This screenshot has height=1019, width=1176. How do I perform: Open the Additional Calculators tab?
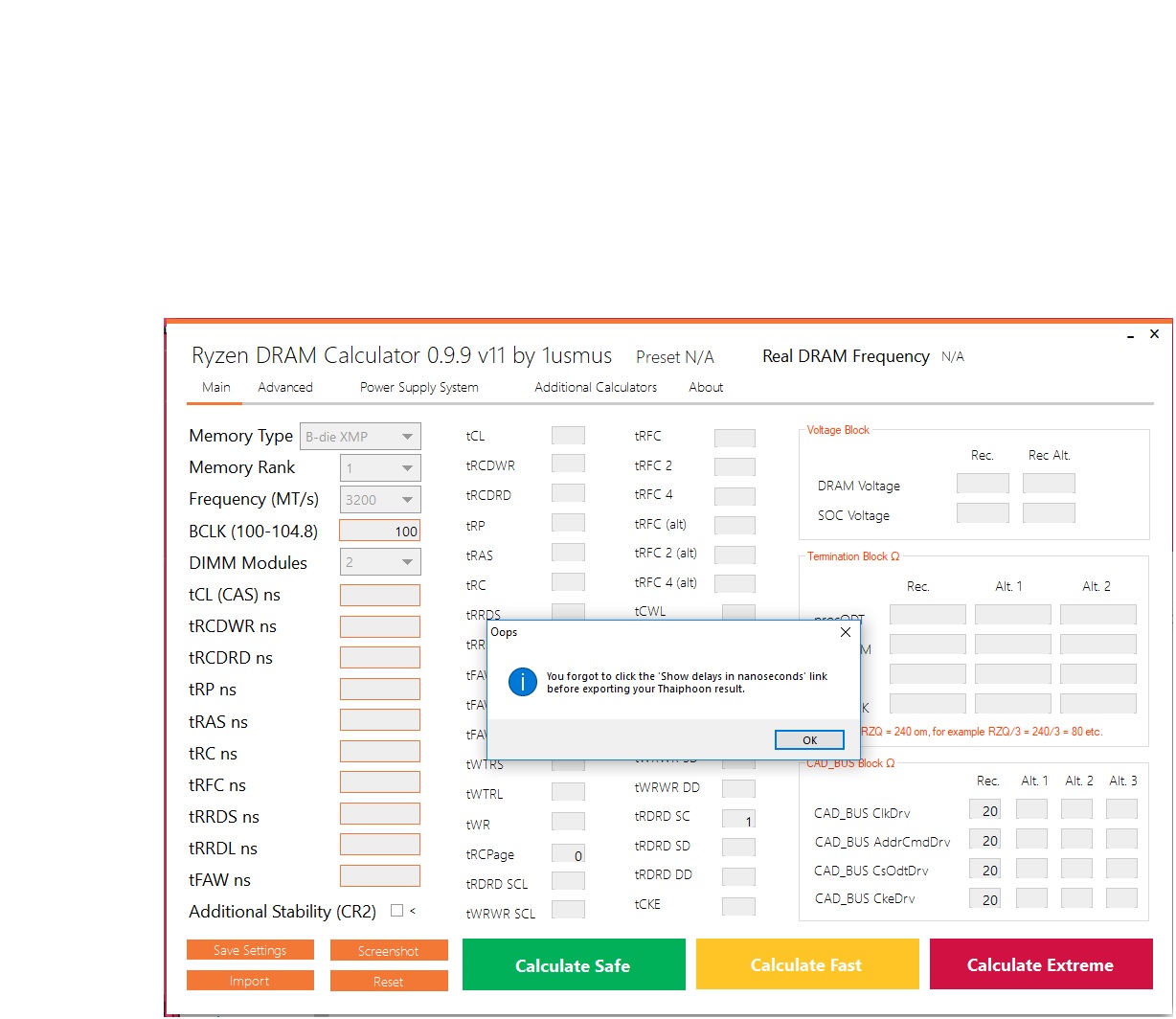tap(596, 387)
